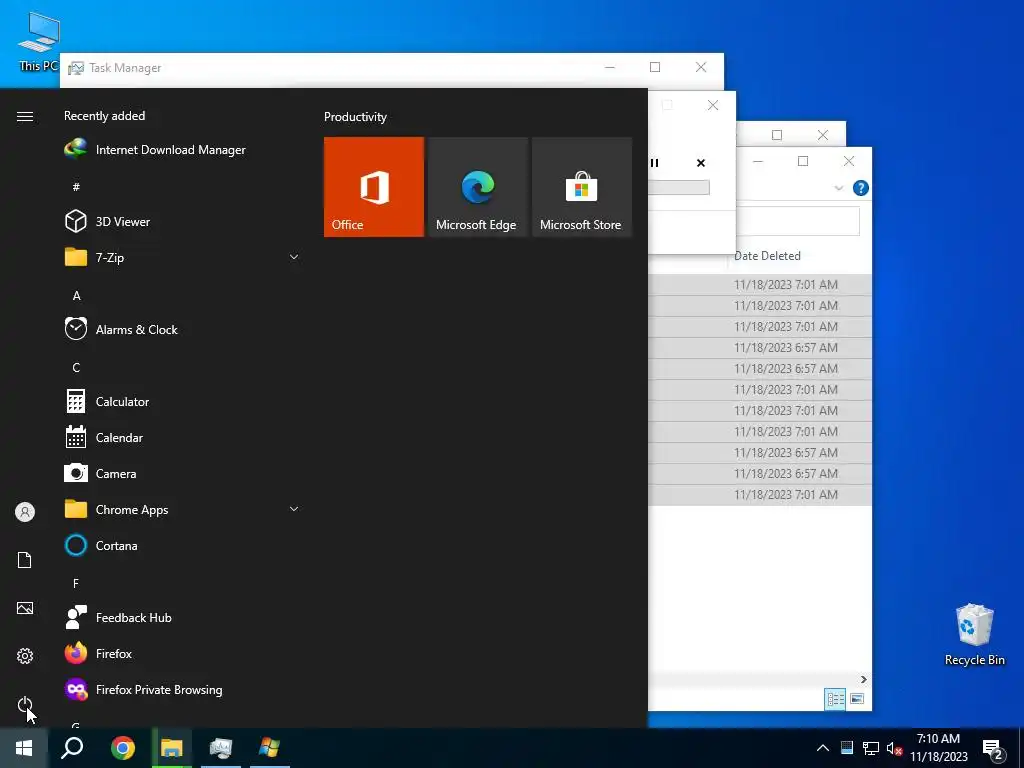
Task: Click the horizontal scrollbar right arrow
Action: [863, 679]
